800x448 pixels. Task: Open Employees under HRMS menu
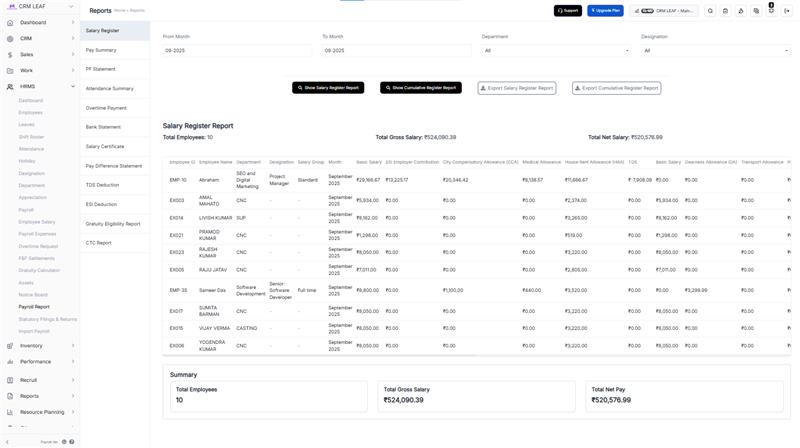(x=31, y=113)
